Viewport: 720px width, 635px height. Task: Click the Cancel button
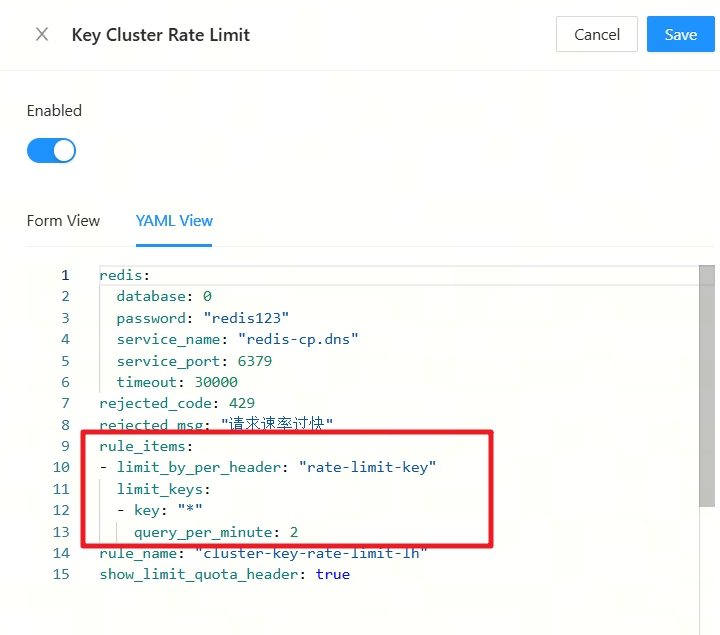[x=596, y=34]
